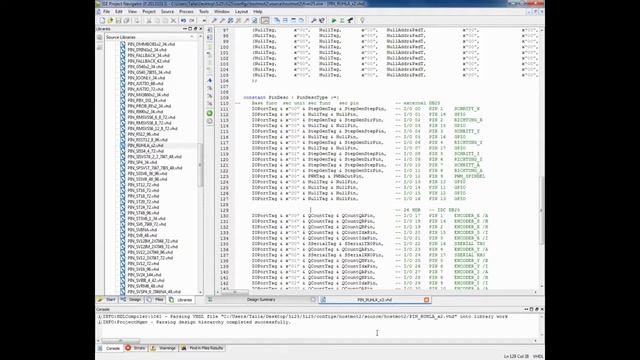Open the Tools menu

(x=204, y=12)
